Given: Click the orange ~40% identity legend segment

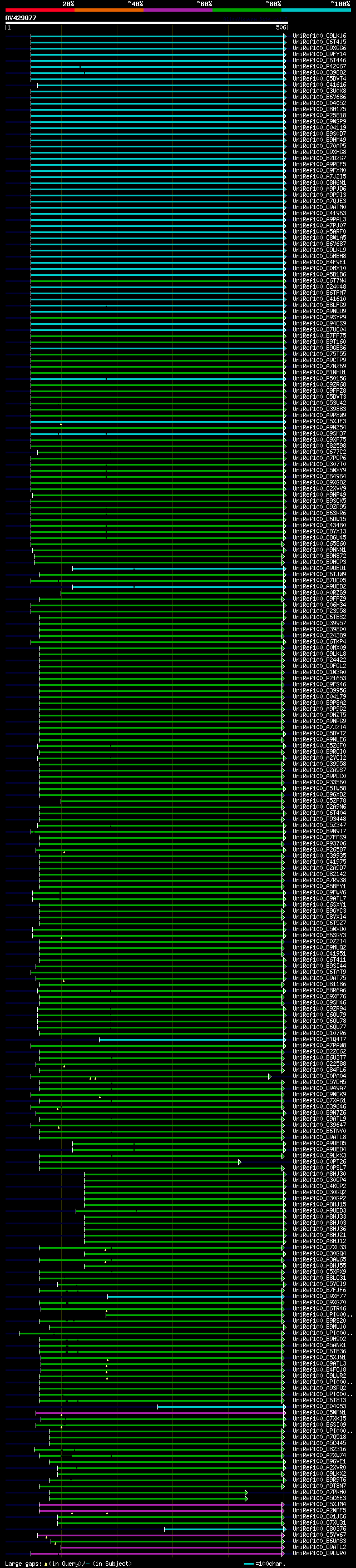Looking at the screenshot, I should [x=109, y=10].
